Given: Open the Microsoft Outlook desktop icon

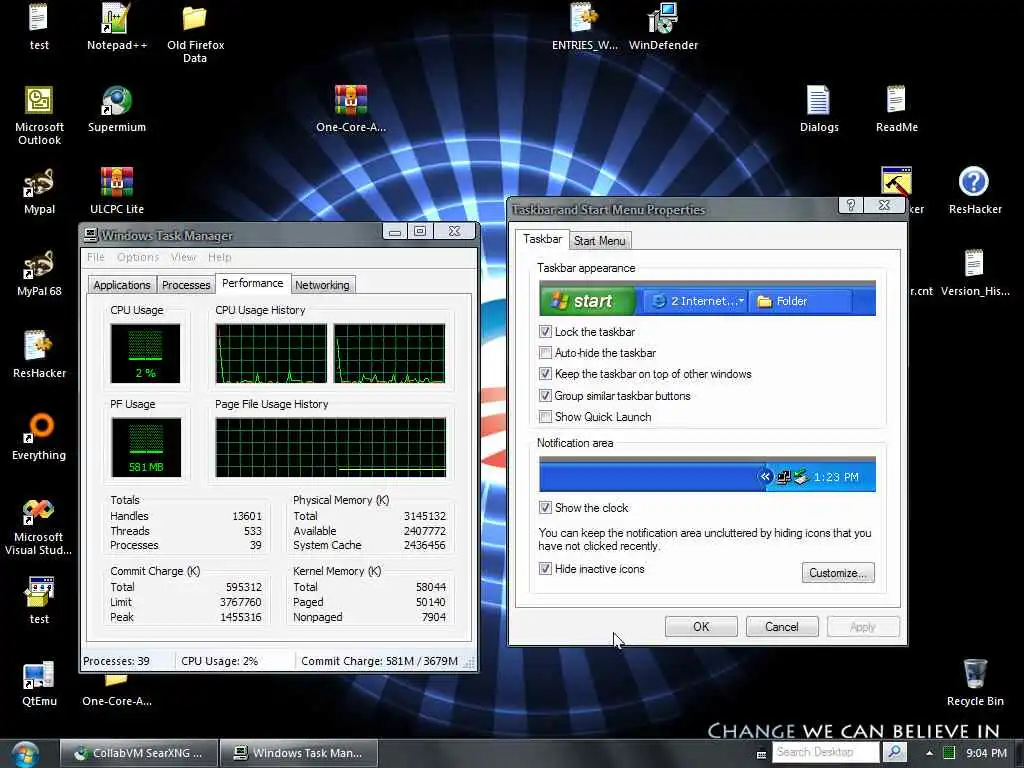Looking at the screenshot, I should pos(39,115).
